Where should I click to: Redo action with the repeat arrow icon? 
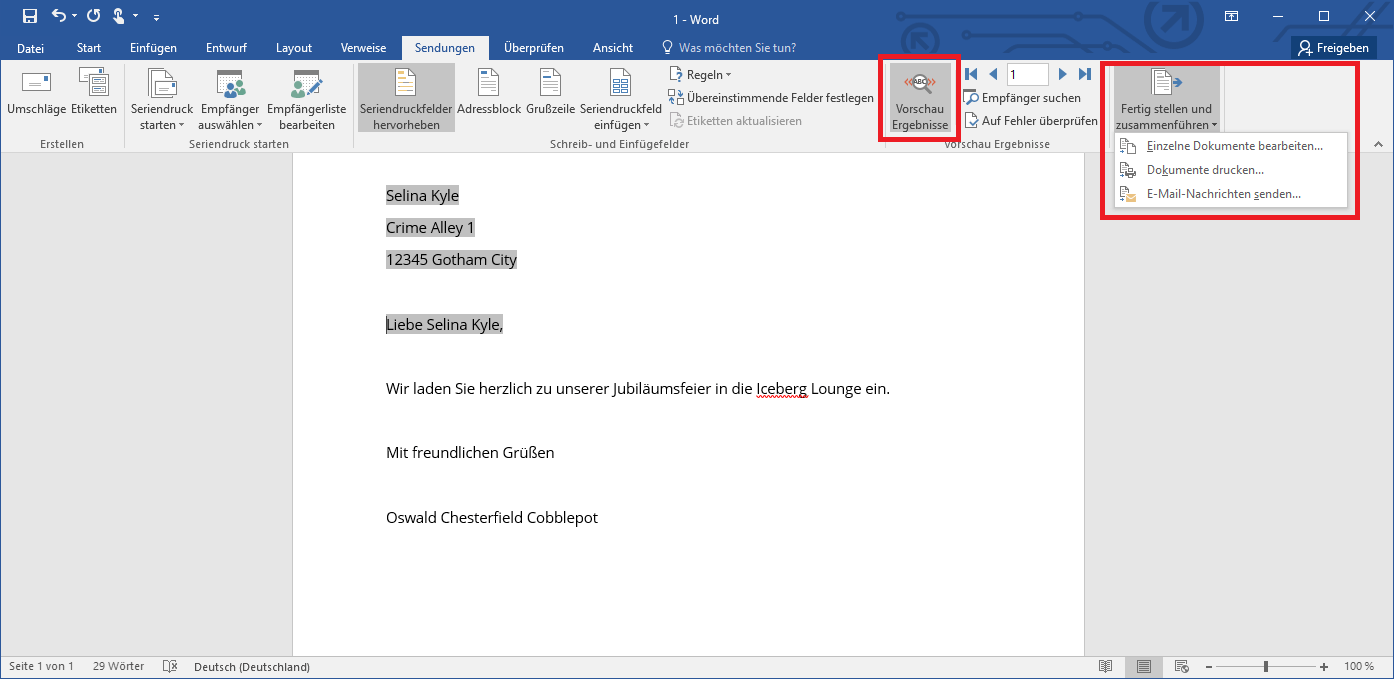pyautogui.click(x=94, y=16)
